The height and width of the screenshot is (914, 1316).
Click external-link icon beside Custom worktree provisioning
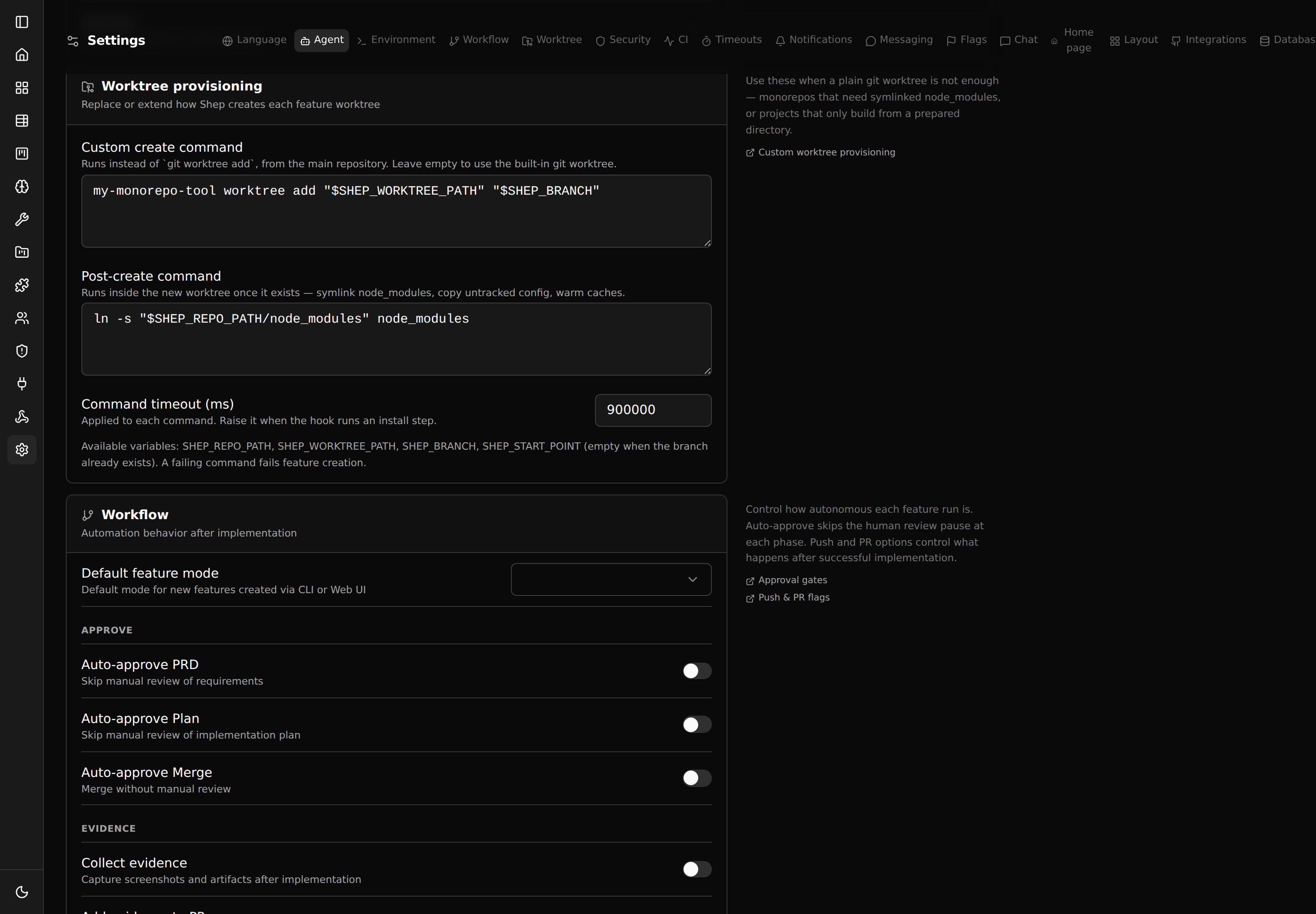[750, 153]
